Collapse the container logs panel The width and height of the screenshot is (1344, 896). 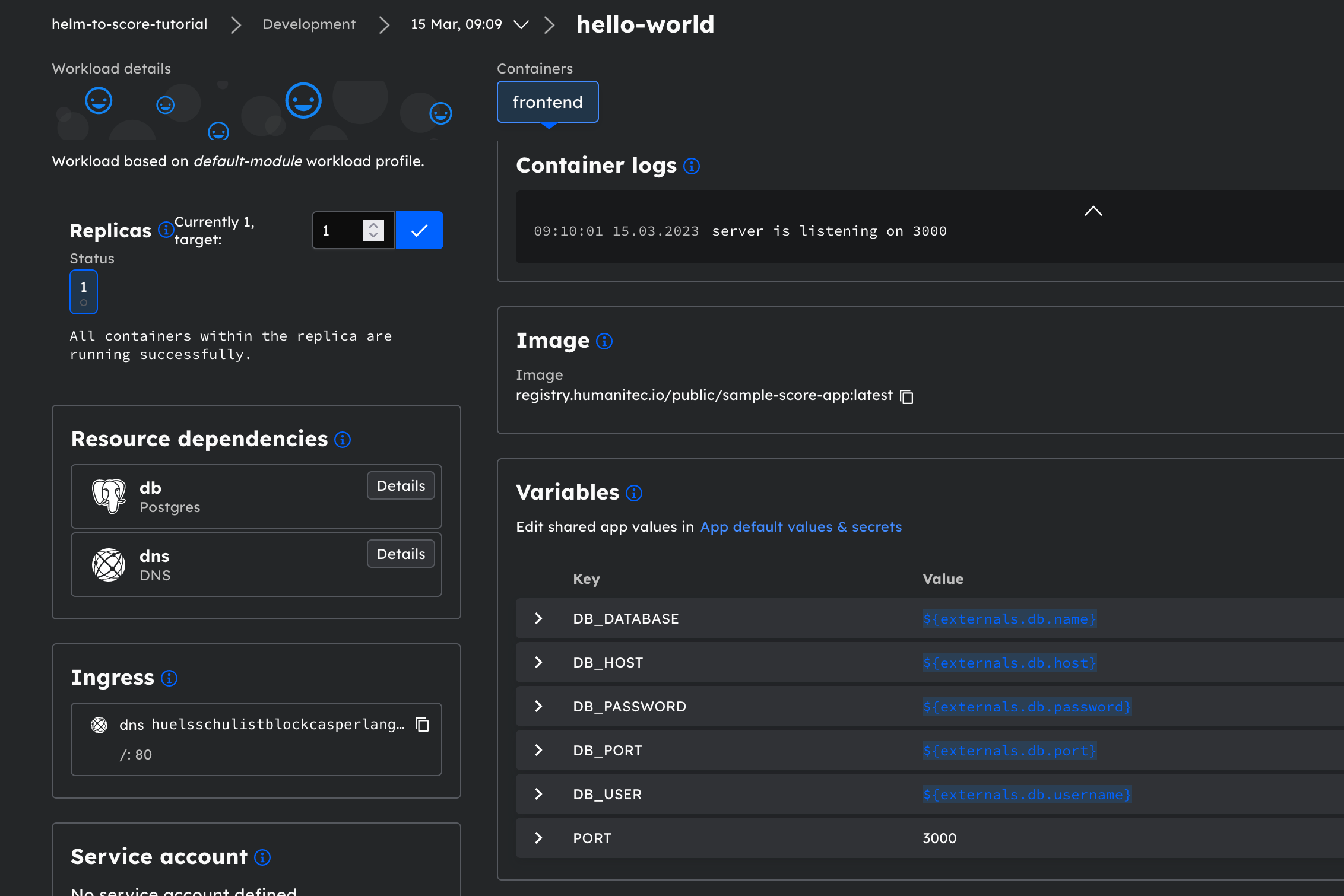coord(1093,211)
